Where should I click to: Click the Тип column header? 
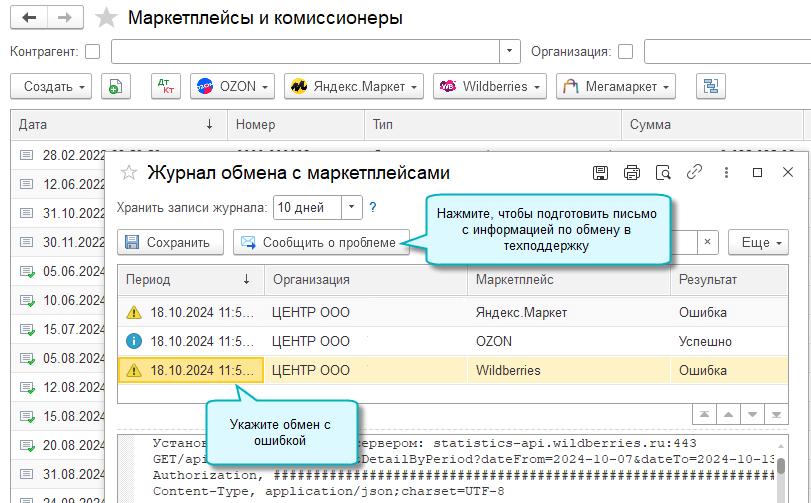point(492,125)
